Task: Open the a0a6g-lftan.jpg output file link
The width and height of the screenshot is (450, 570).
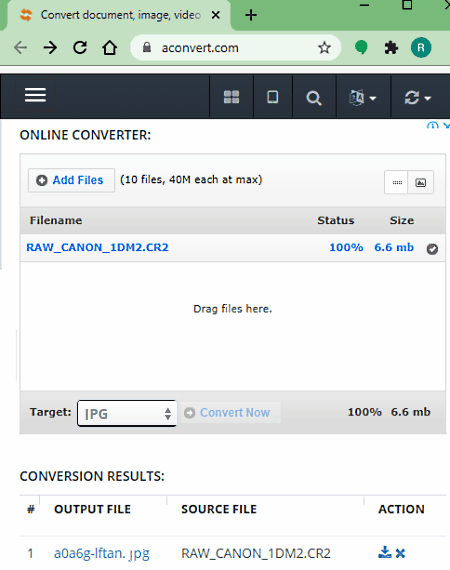Action: [102, 553]
